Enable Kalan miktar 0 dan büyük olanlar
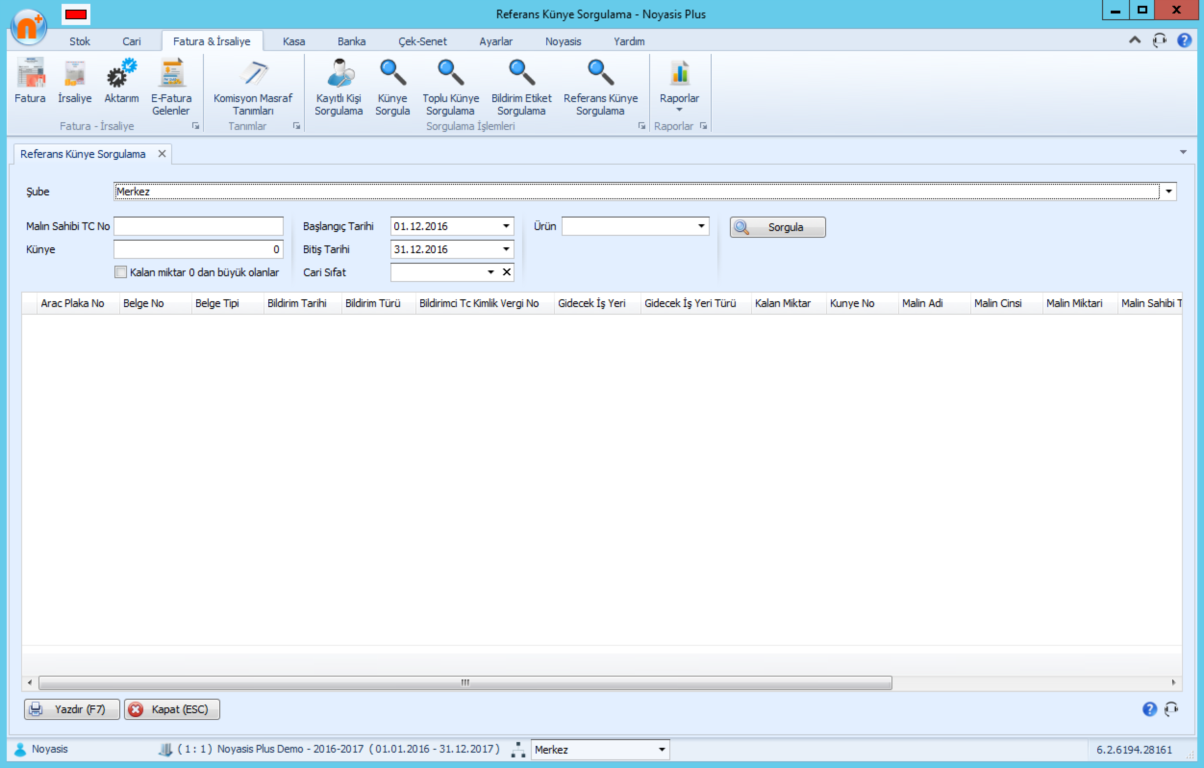The image size is (1204, 768). click(x=121, y=272)
